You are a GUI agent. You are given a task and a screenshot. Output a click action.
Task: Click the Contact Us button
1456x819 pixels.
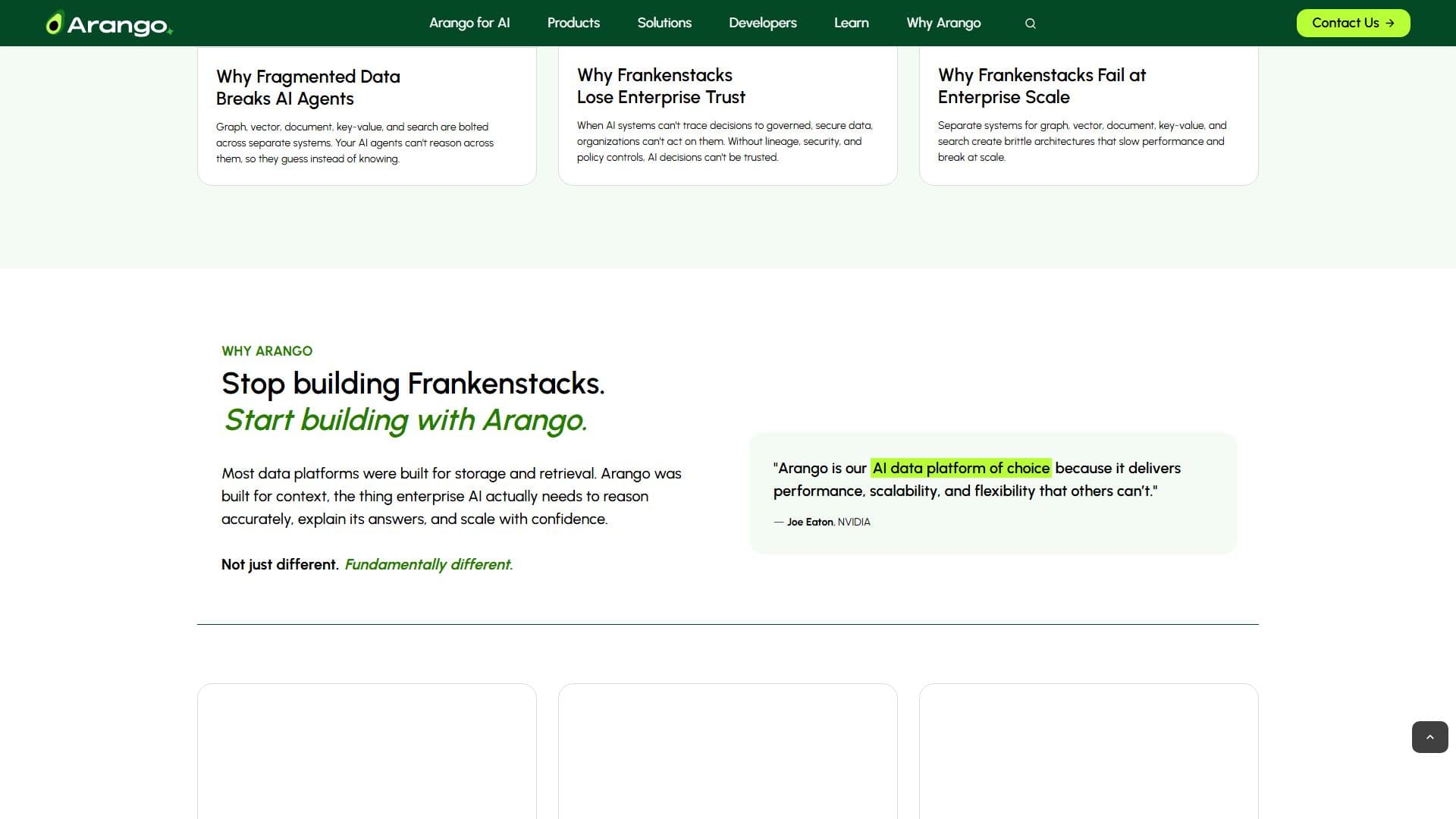click(1353, 23)
